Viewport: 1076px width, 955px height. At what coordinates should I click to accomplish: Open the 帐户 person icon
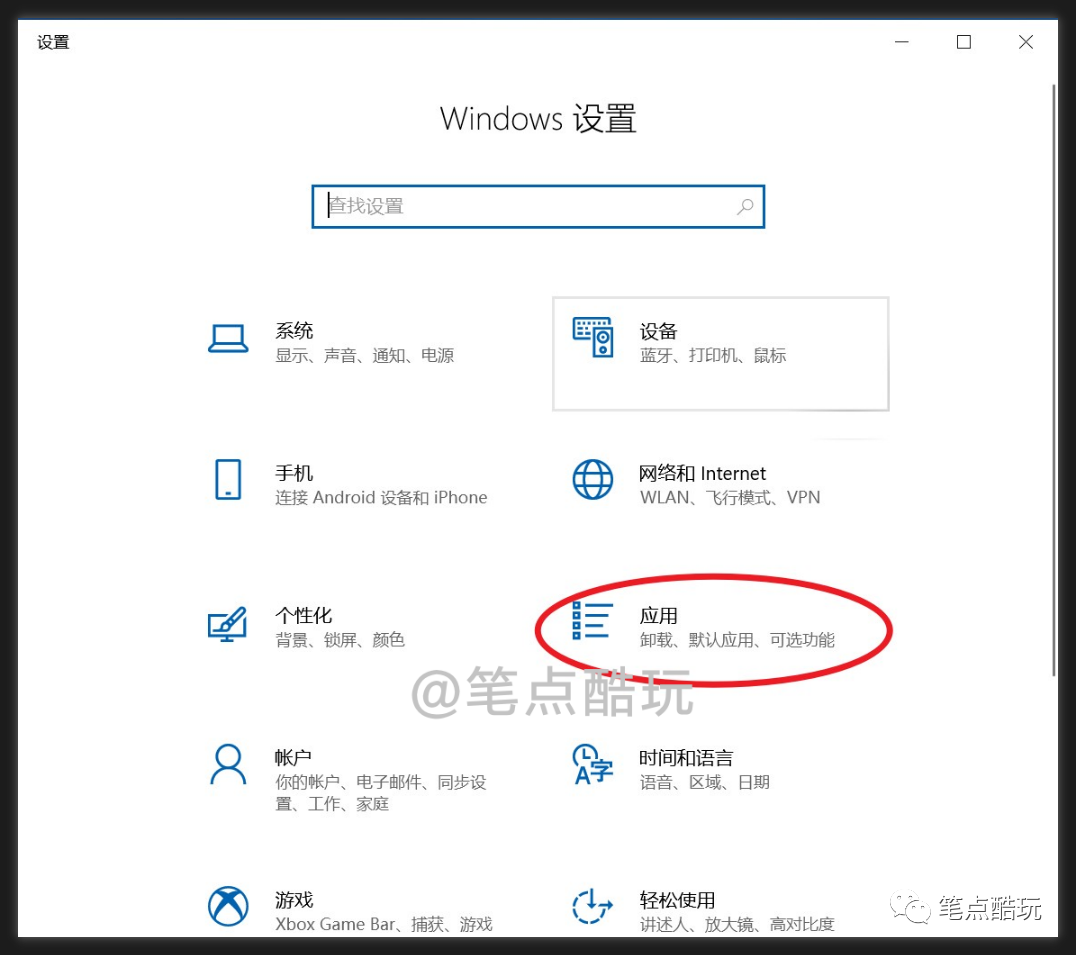[228, 764]
